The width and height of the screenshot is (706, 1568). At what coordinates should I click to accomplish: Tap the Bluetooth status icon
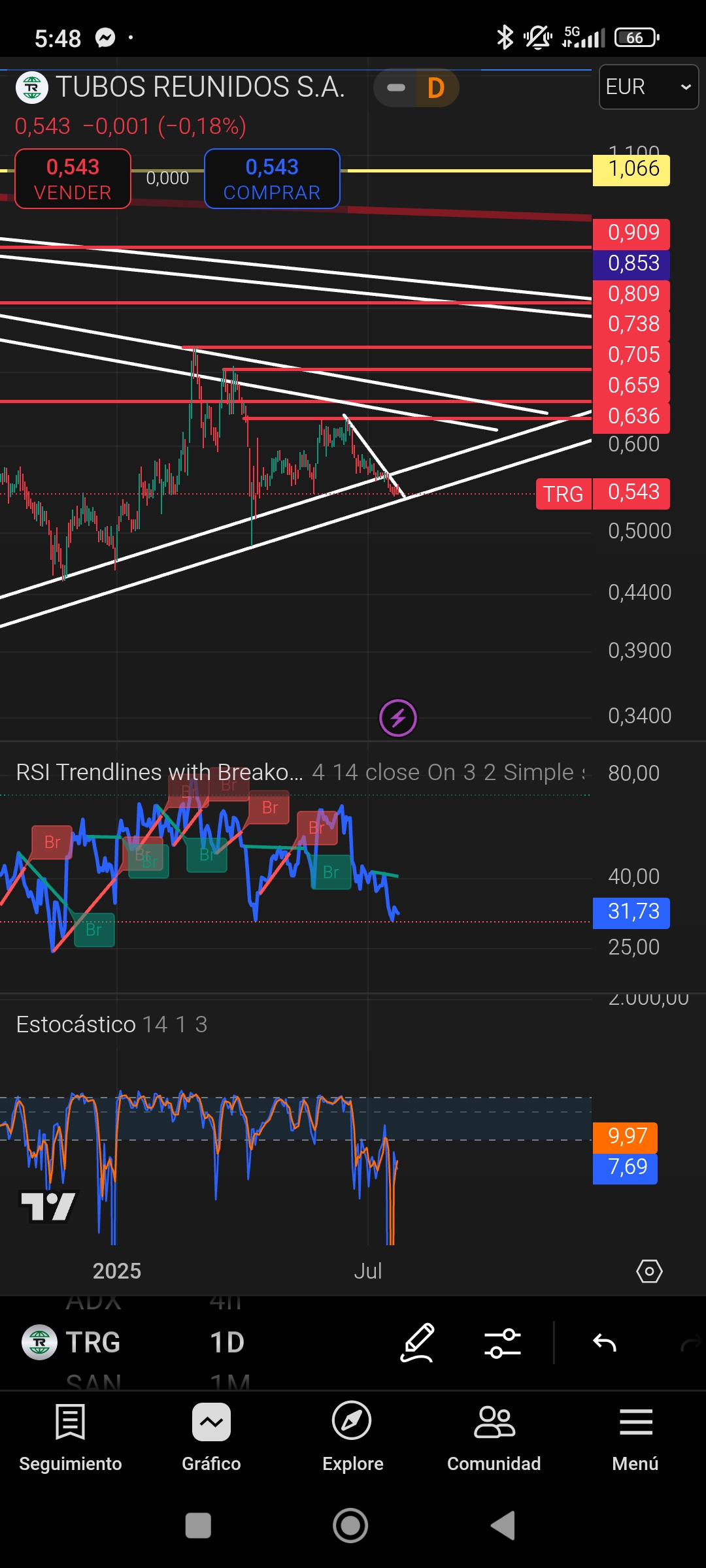(x=505, y=37)
